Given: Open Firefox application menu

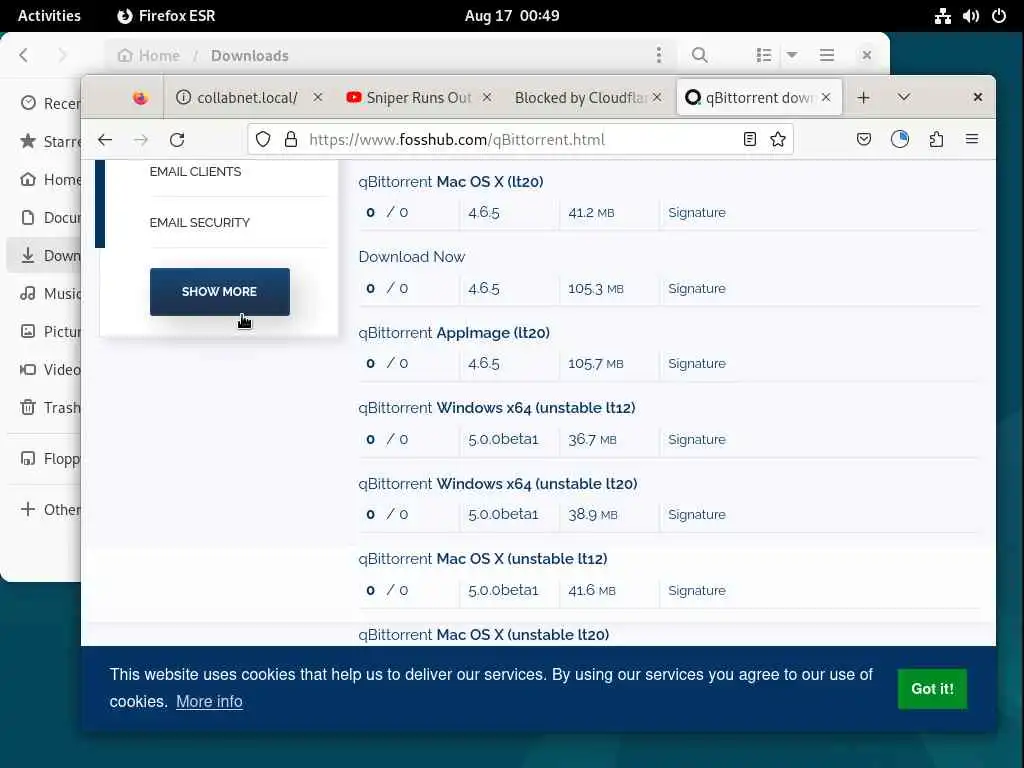Looking at the screenshot, I should [x=972, y=139].
